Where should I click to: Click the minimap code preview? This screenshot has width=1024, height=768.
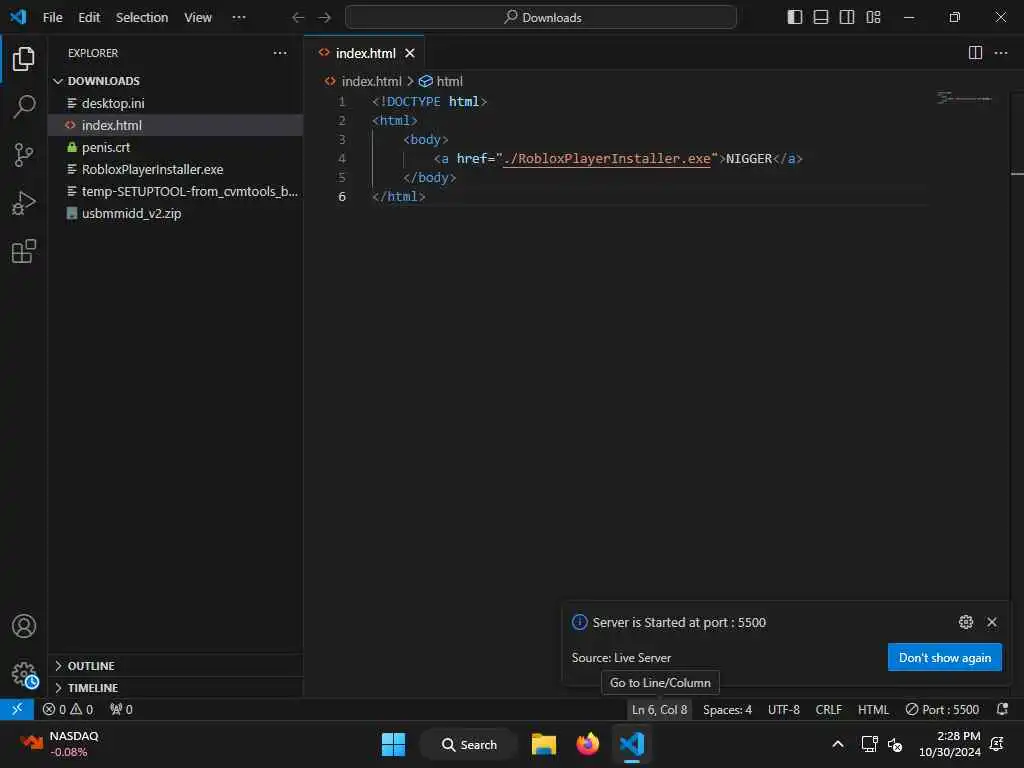tap(964, 98)
